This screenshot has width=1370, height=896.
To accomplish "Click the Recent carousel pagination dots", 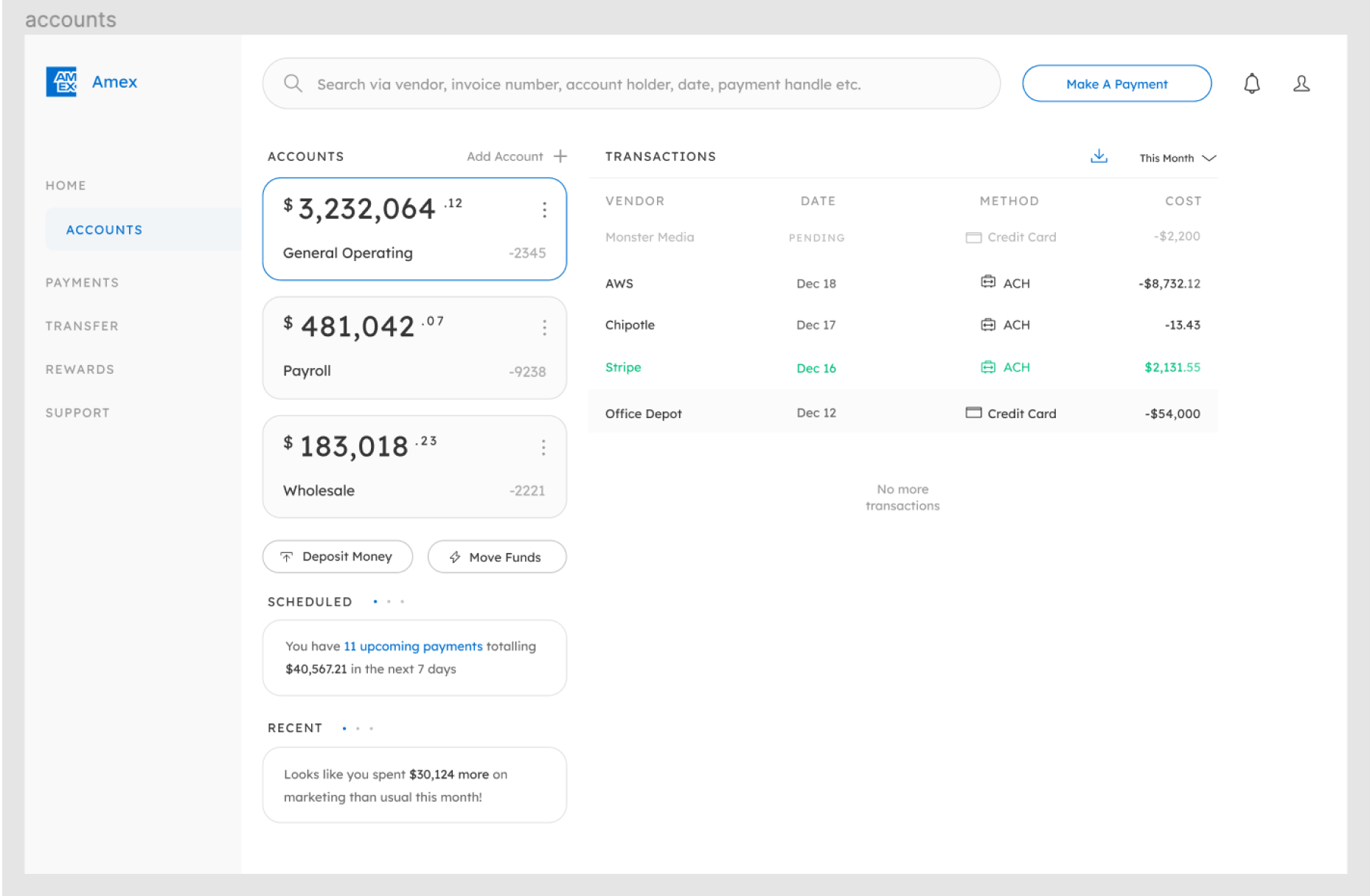I will 358,729.
